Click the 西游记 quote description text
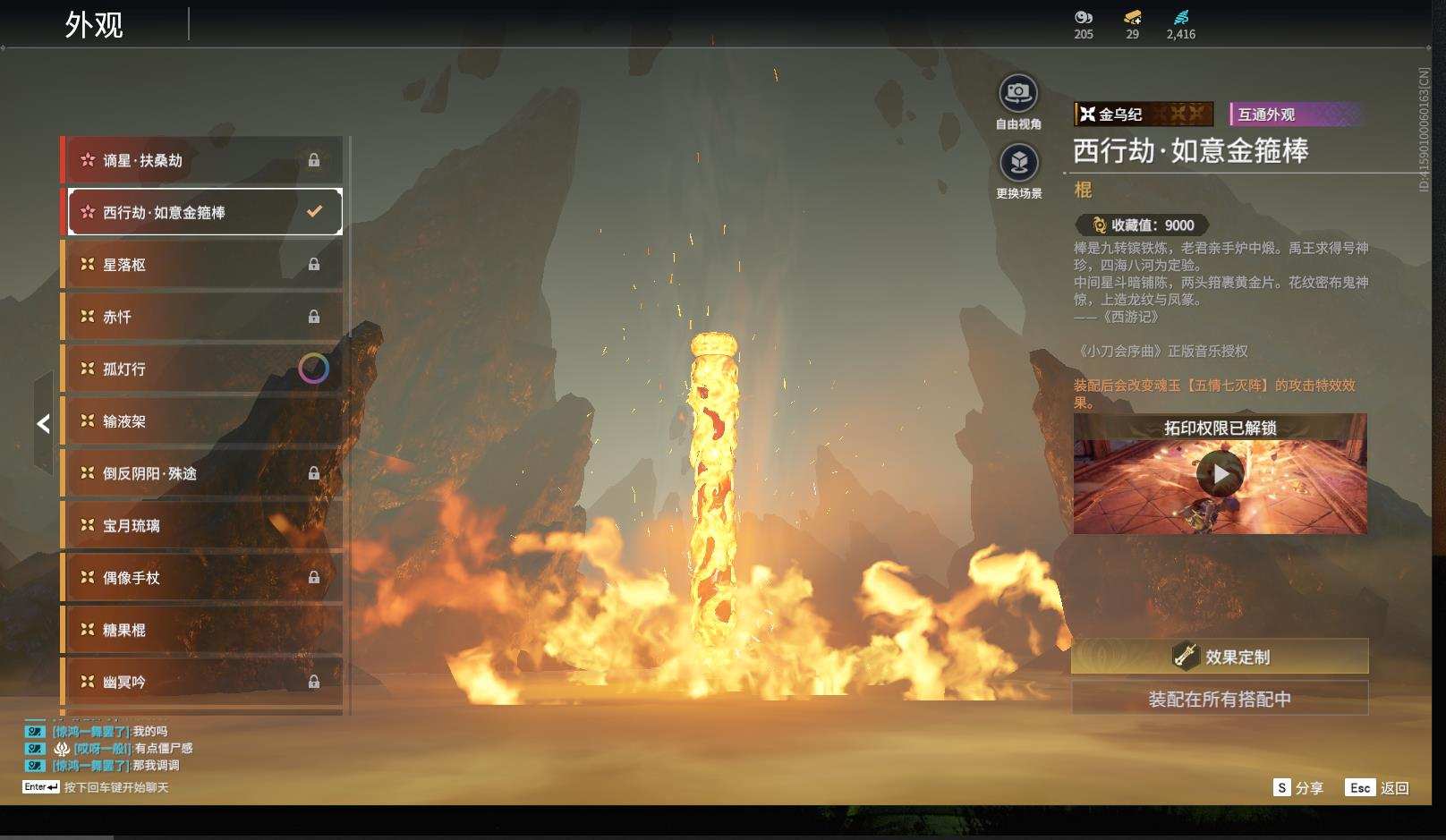Image resolution: width=1446 pixels, height=840 pixels. click(x=1221, y=282)
